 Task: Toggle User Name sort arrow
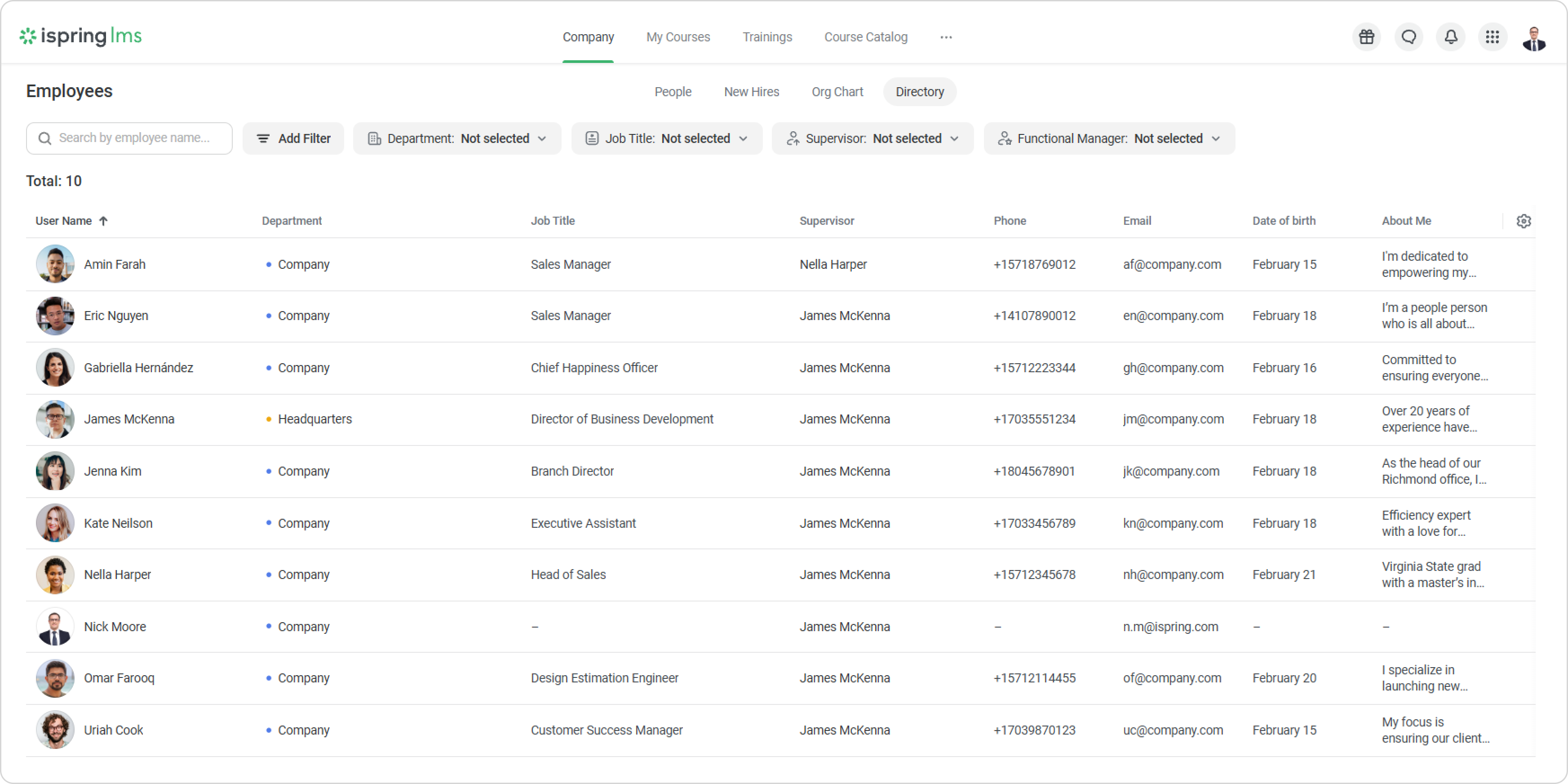103,221
